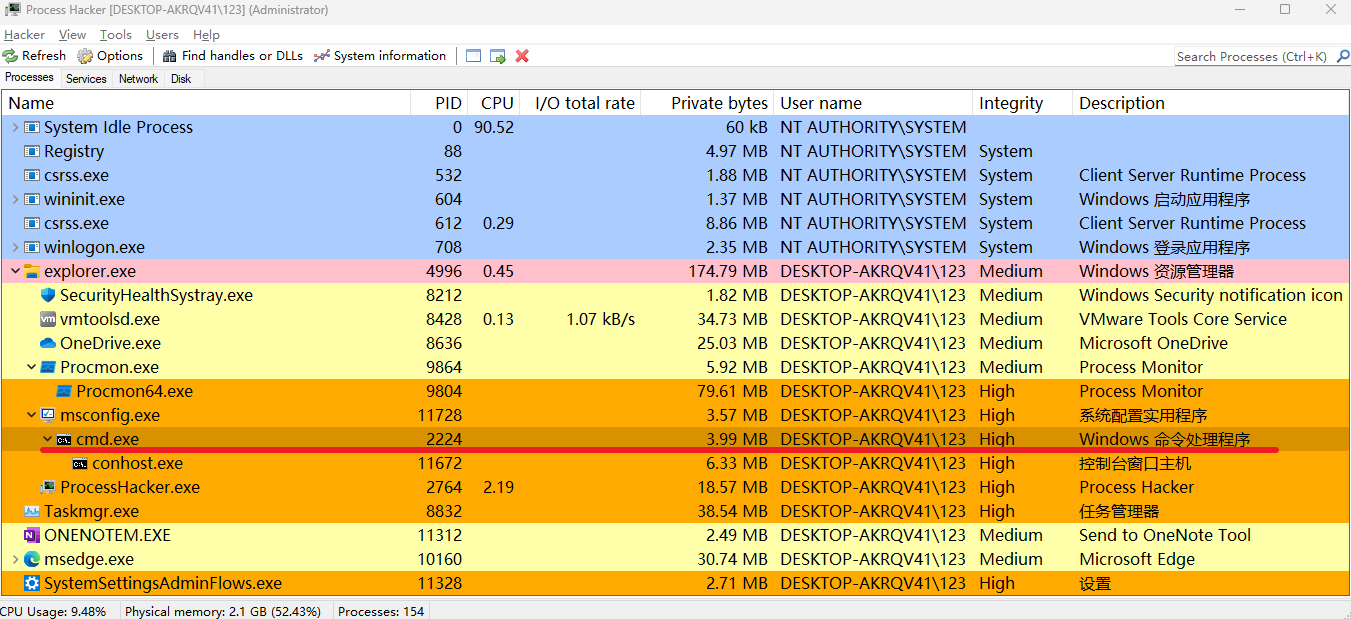This screenshot has height=619, width=1351.
Task: Sort by the Description column header
Action: coord(1211,103)
